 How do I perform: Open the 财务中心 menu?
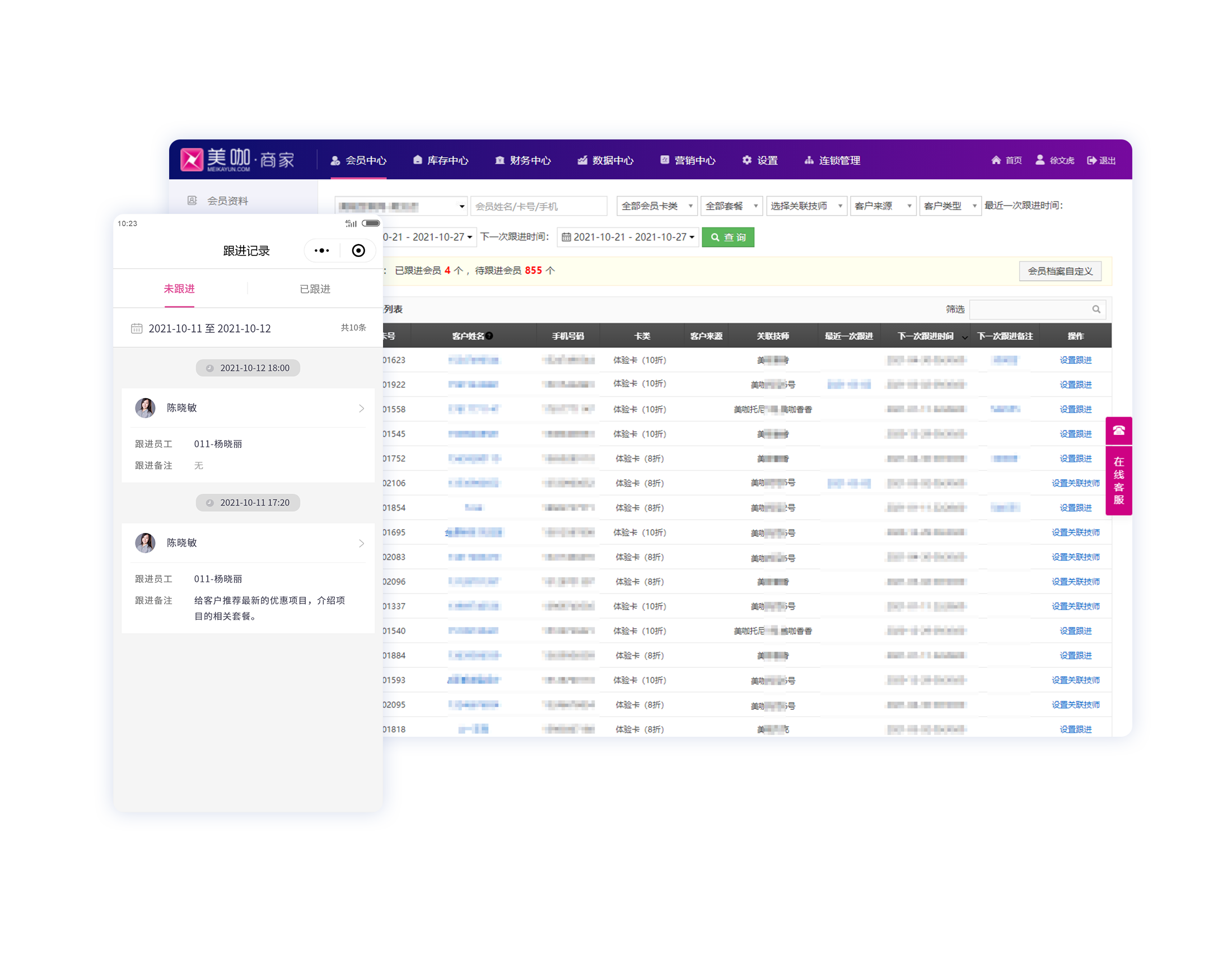click(x=523, y=161)
